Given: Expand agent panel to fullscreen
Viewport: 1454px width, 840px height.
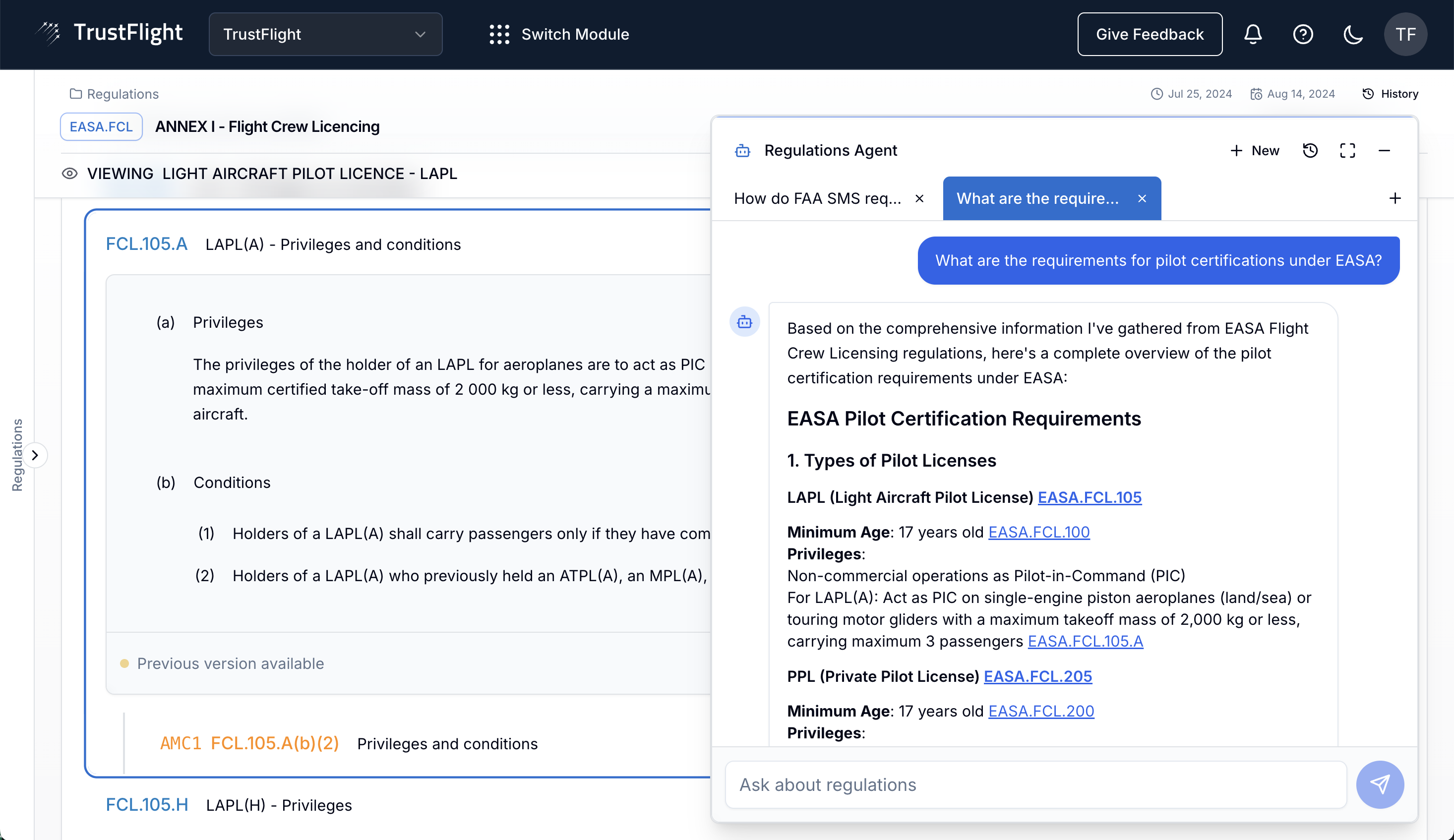Looking at the screenshot, I should coord(1347,151).
